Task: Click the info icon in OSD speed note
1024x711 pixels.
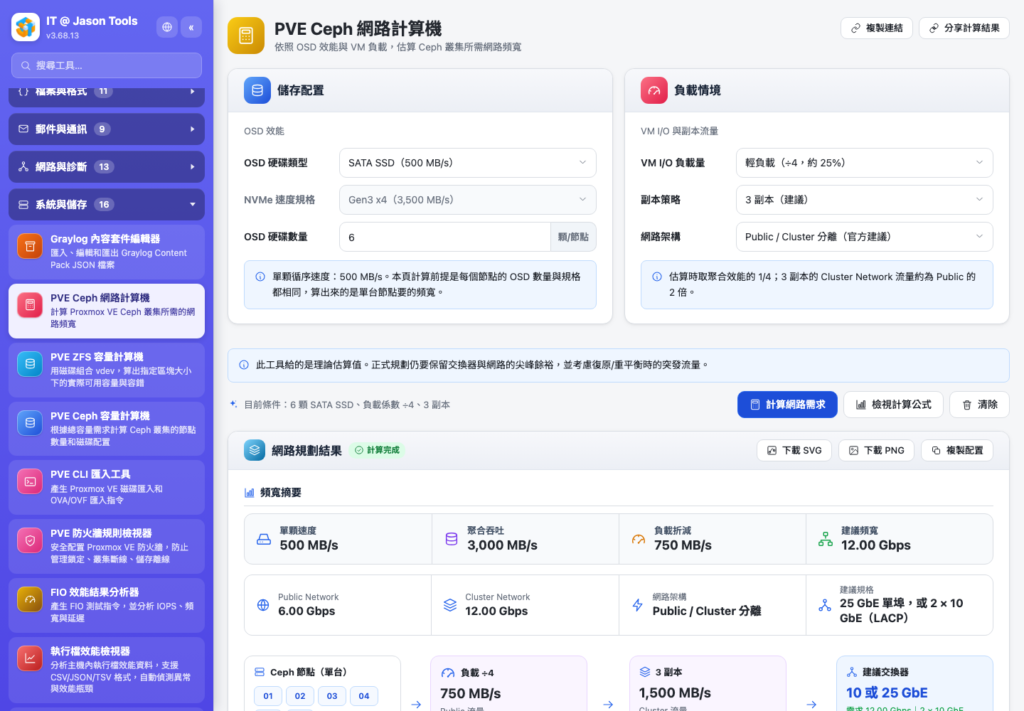Action: coord(260,277)
